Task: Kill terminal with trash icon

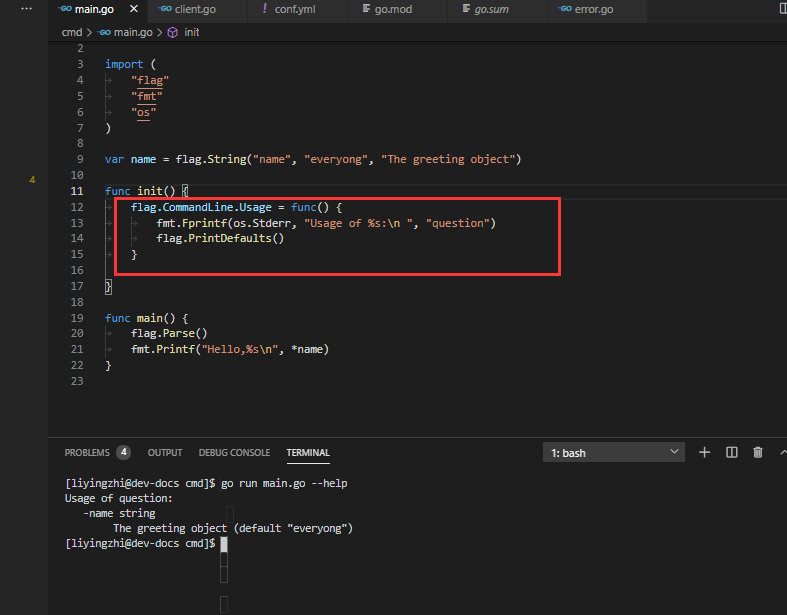Action: pyautogui.click(x=758, y=452)
